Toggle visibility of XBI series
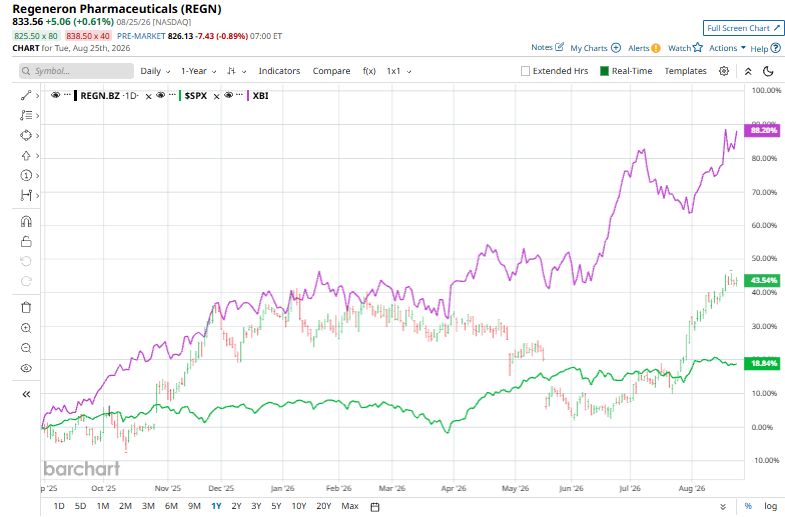The height and width of the screenshot is (517, 785). (x=228, y=95)
